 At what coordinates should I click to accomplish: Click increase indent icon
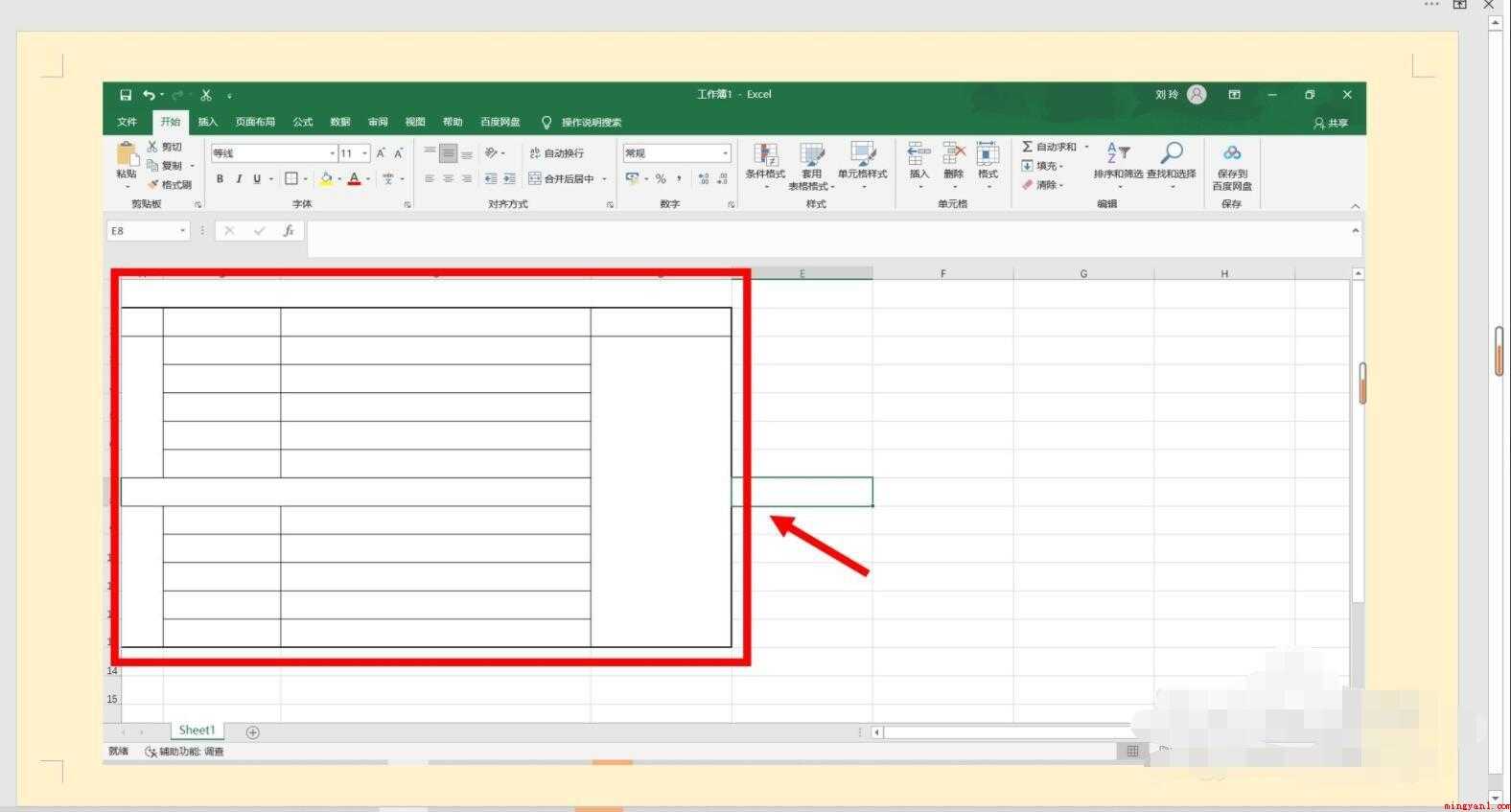509,179
